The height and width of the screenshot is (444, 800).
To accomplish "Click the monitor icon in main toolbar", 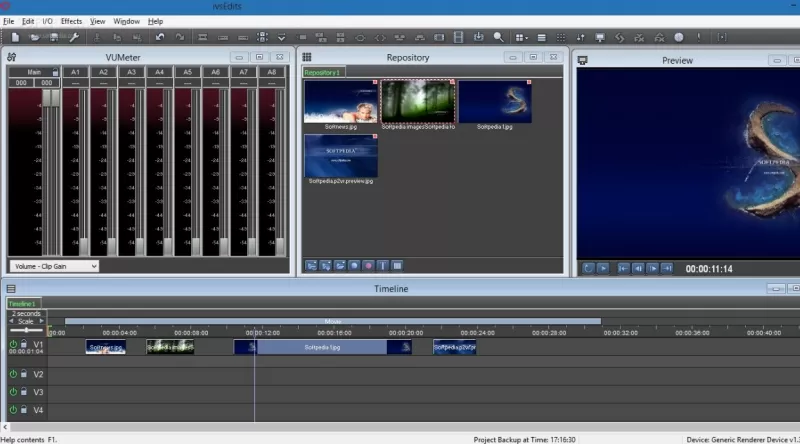I will point(600,37).
